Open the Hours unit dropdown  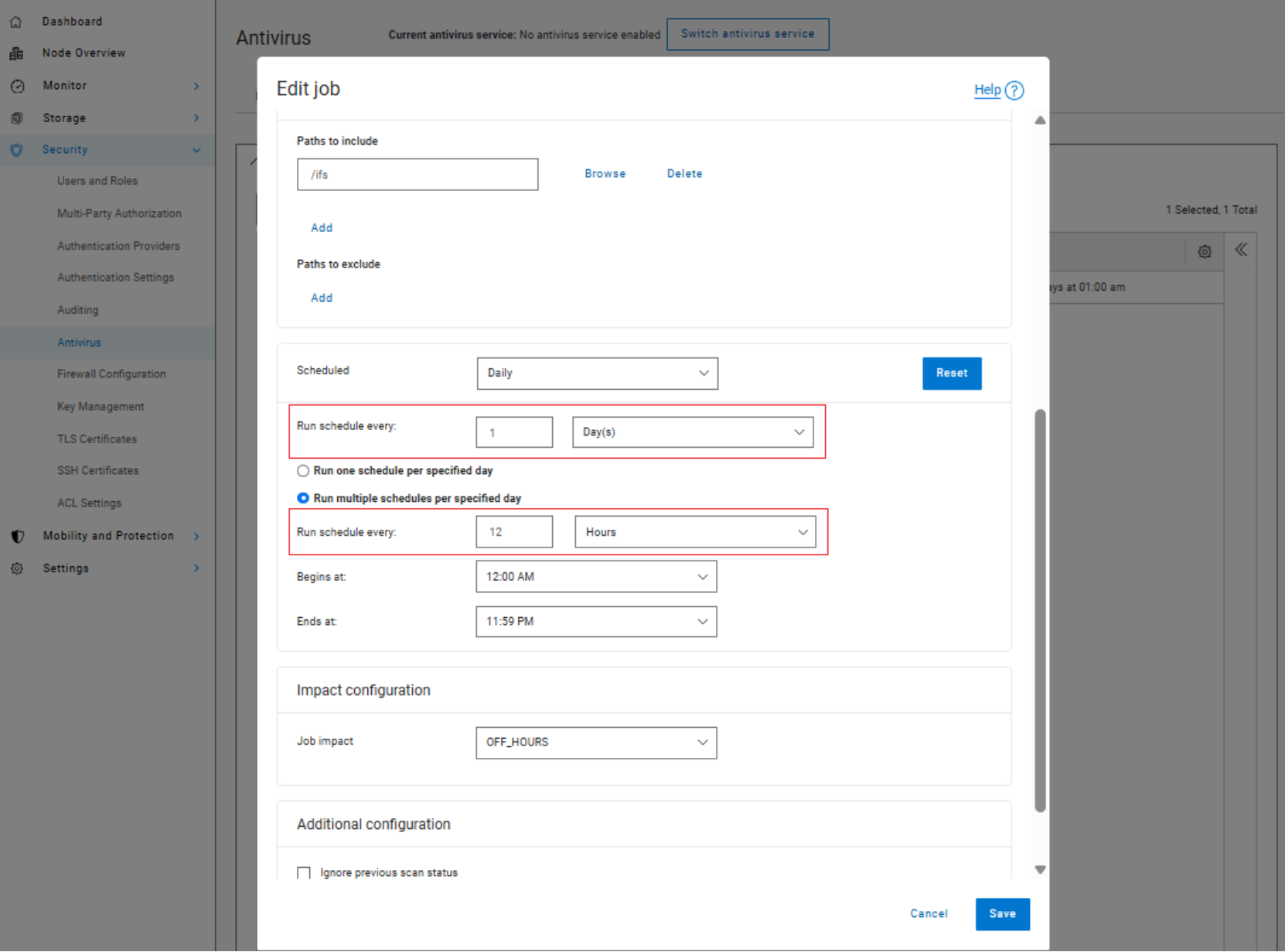pyautogui.click(x=695, y=532)
